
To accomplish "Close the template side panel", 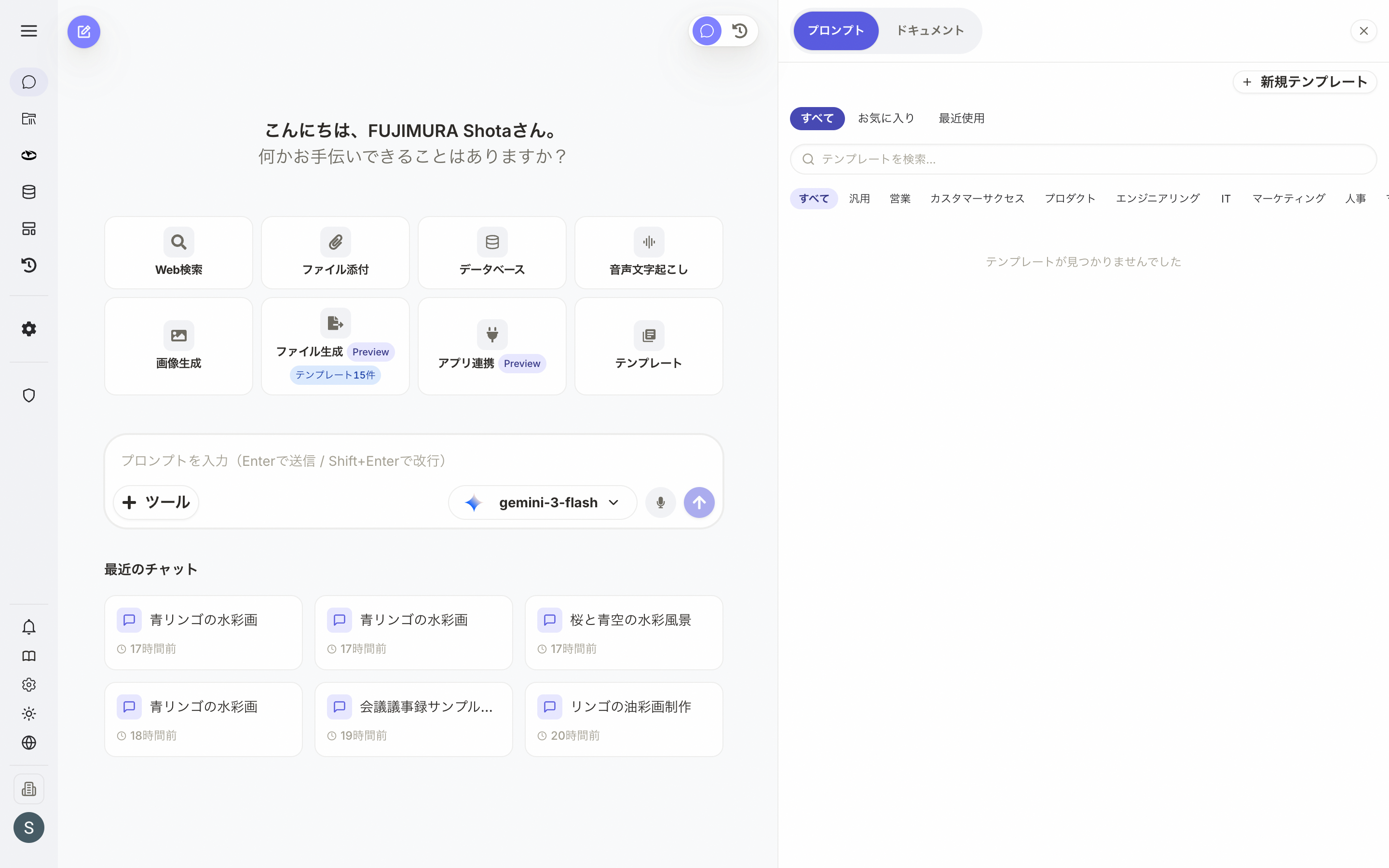I will 1364,31.
